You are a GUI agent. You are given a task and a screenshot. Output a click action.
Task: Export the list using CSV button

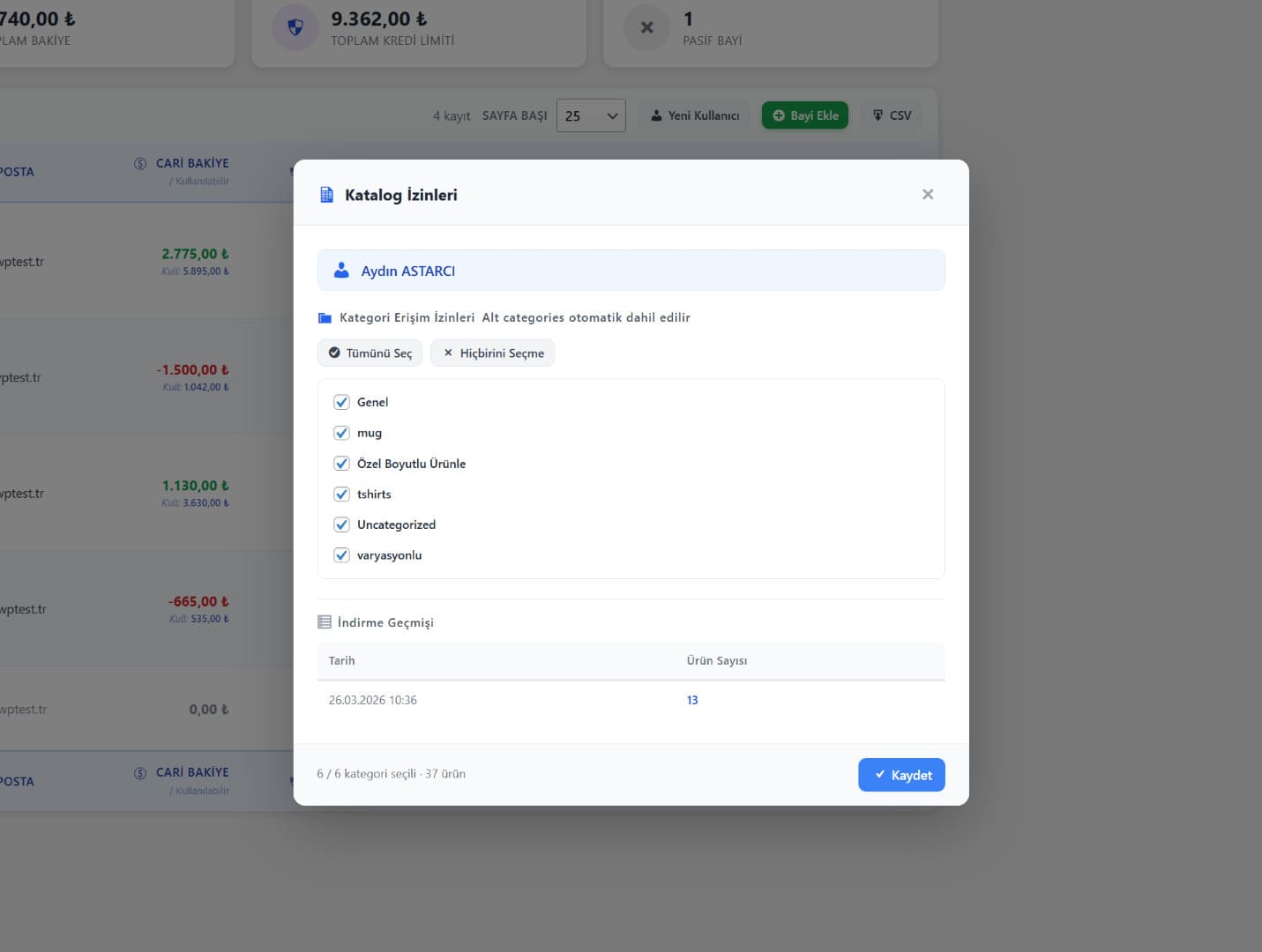(892, 115)
